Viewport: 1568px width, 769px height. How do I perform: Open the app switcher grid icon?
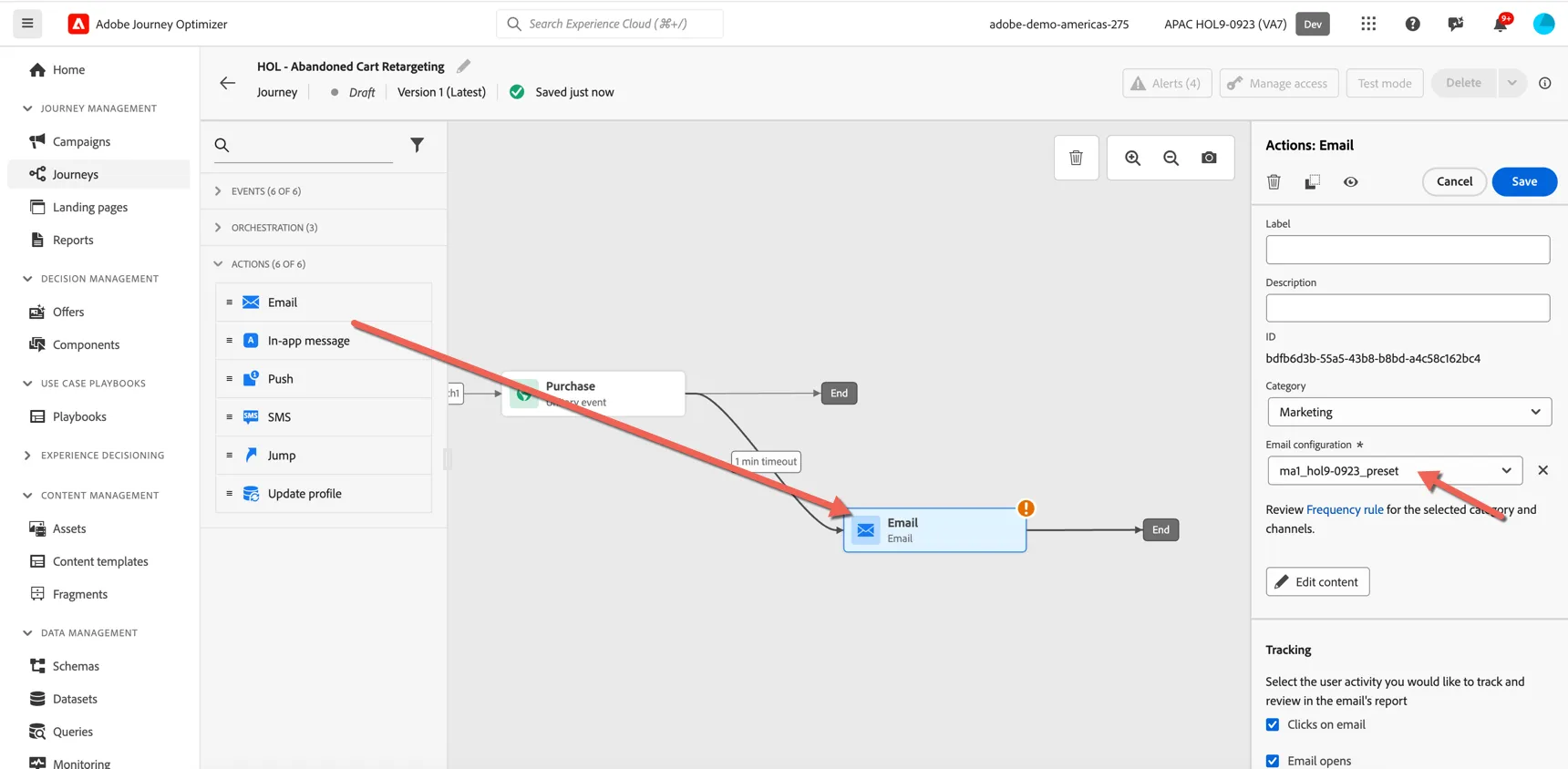point(1368,24)
